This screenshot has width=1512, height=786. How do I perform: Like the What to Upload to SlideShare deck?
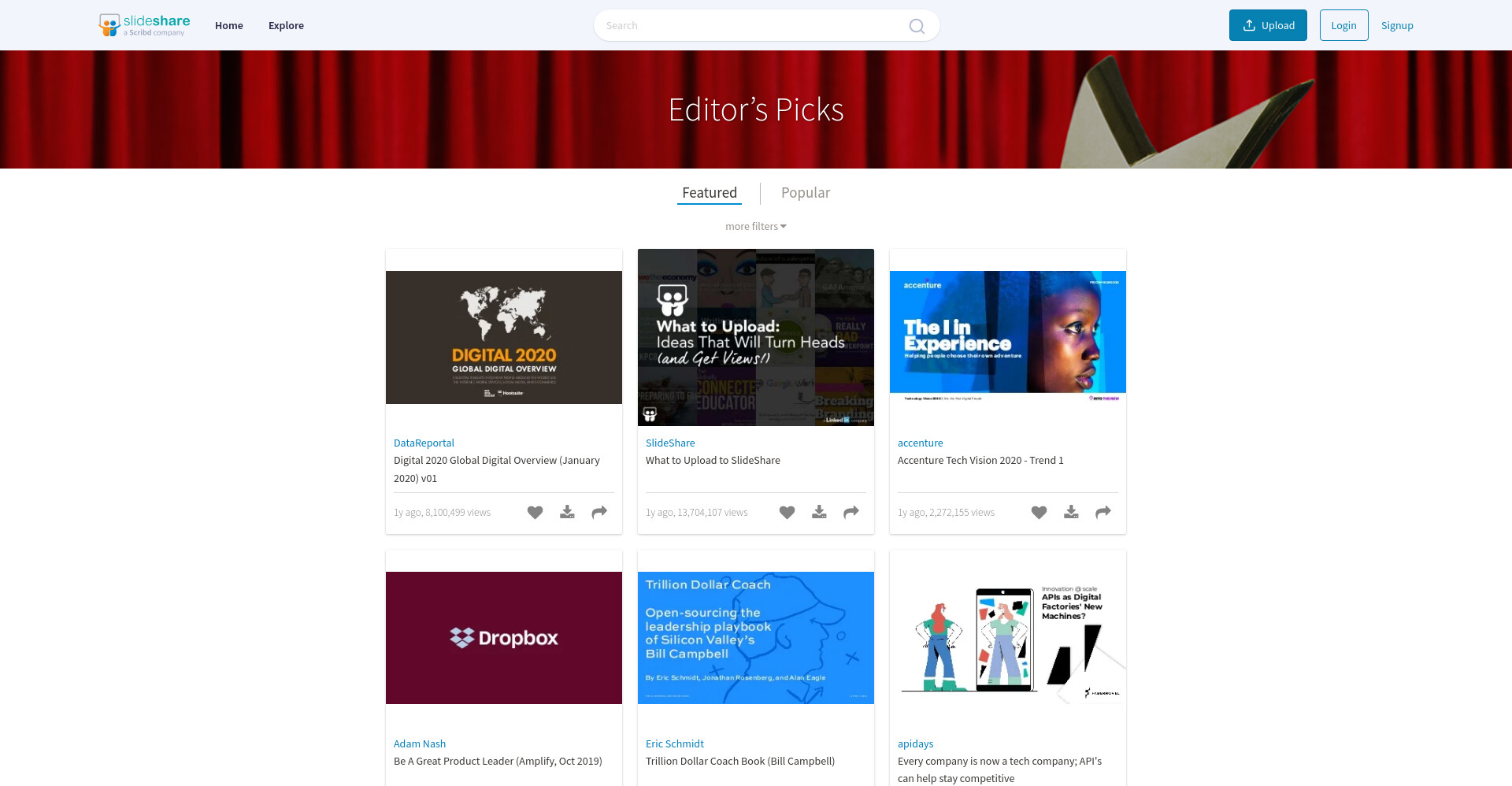click(787, 512)
